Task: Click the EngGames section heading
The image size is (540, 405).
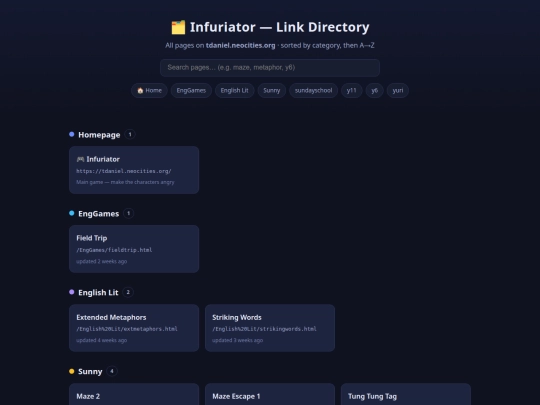Action: (x=98, y=214)
